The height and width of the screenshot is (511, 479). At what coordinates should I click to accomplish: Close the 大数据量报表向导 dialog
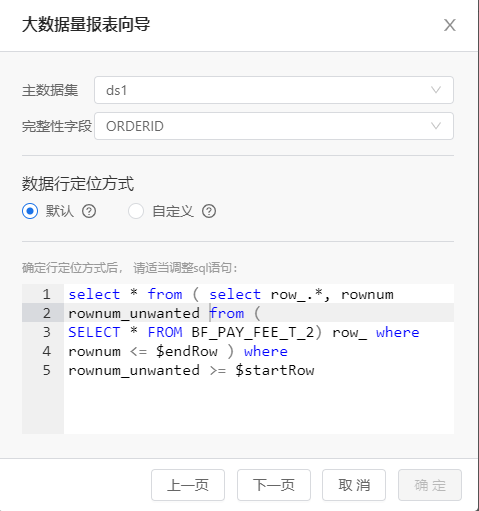coord(450,25)
